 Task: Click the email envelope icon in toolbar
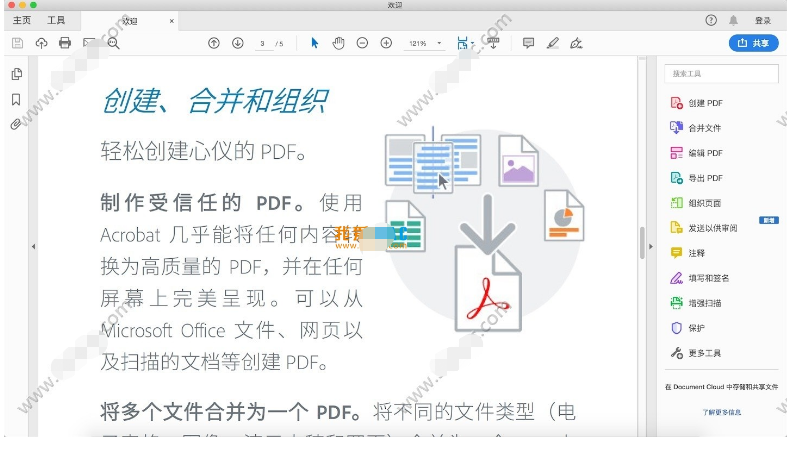click(89, 43)
